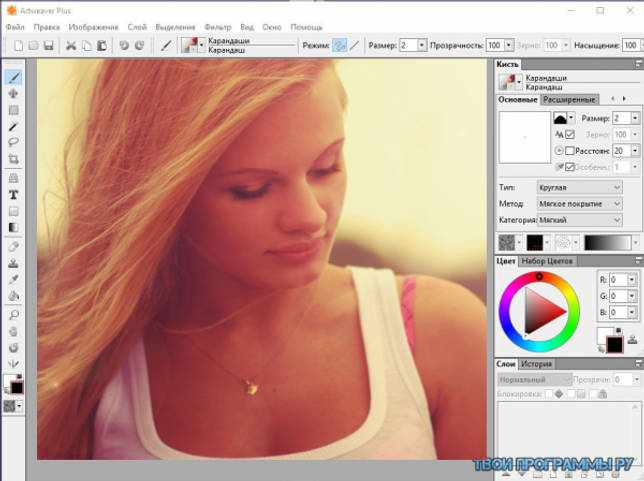Select the Eyedropper tool

[14, 279]
